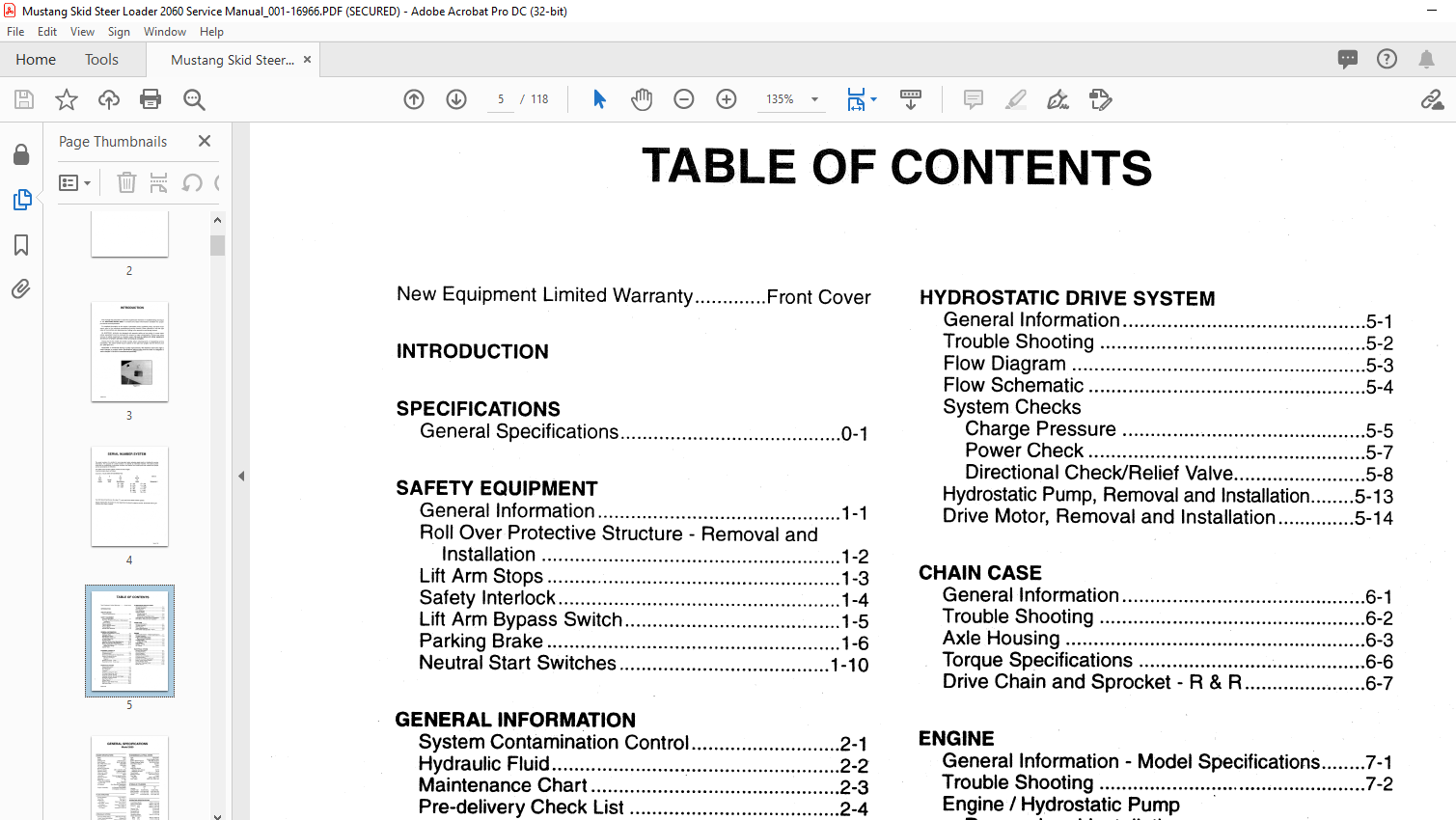The height and width of the screenshot is (820, 1456).
Task: Close the Mustang Skid Steer tab
Action: [307, 60]
